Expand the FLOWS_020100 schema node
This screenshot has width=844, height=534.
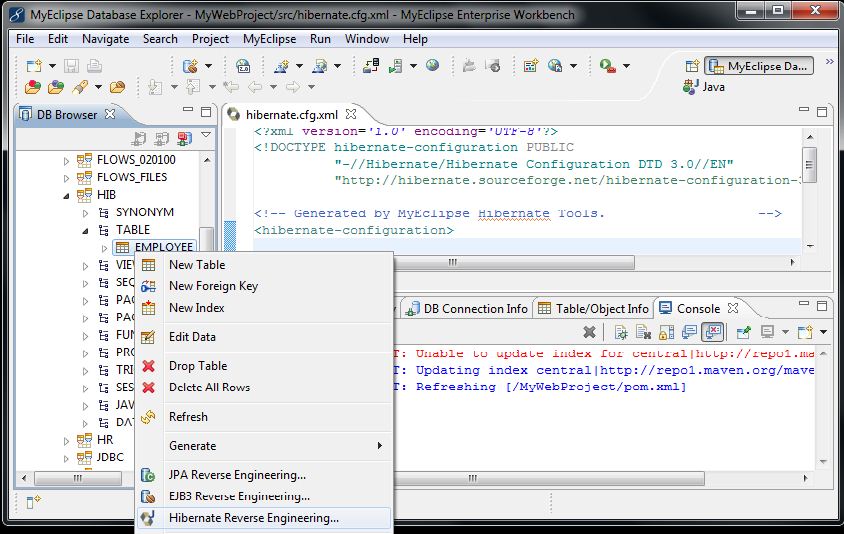pyautogui.click(x=66, y=160)
